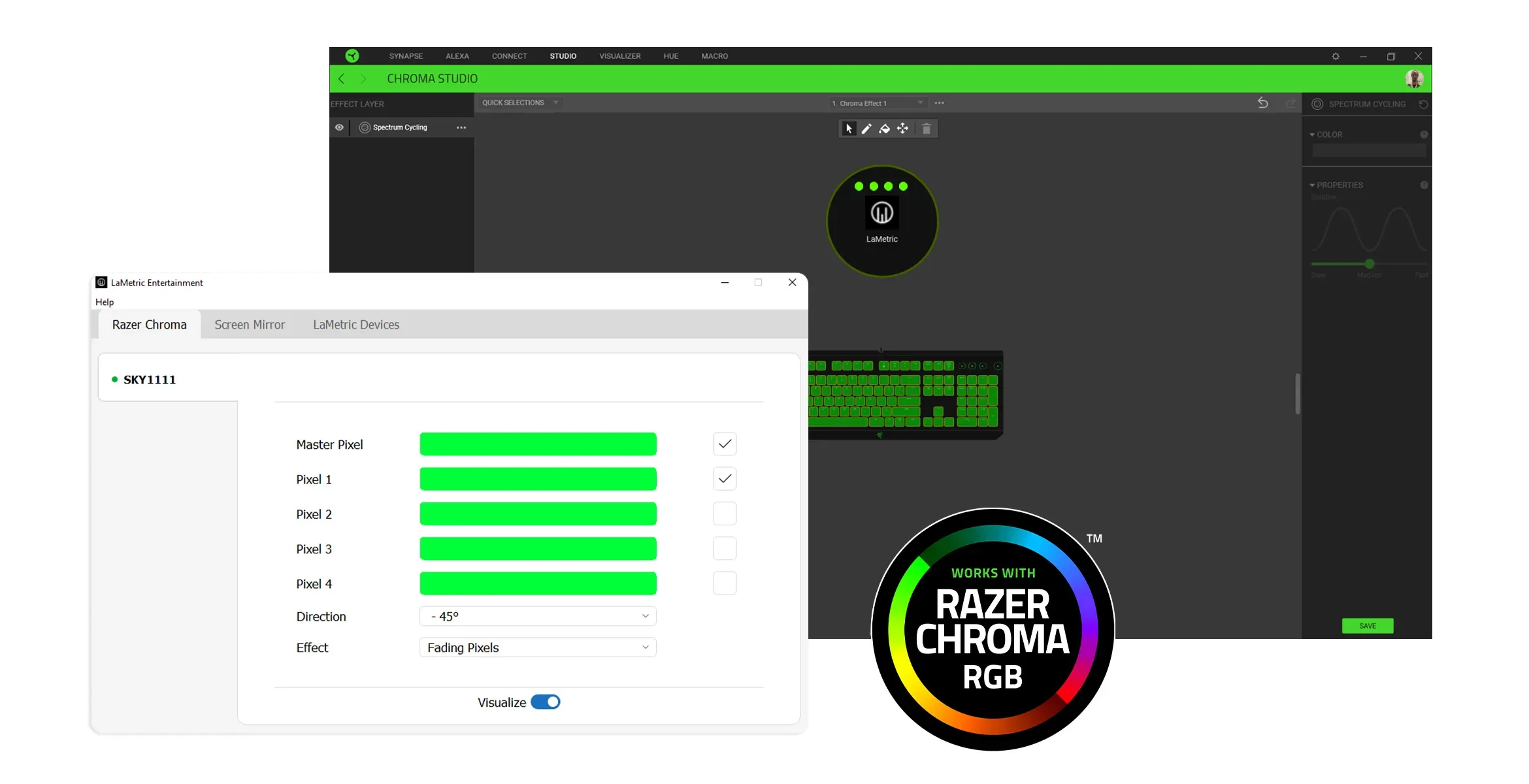Toggle visibility of the Spectrum Cycling layer
Viewport: 1529px width, 784px height.
pyautogui.click(x=339, y=127)
